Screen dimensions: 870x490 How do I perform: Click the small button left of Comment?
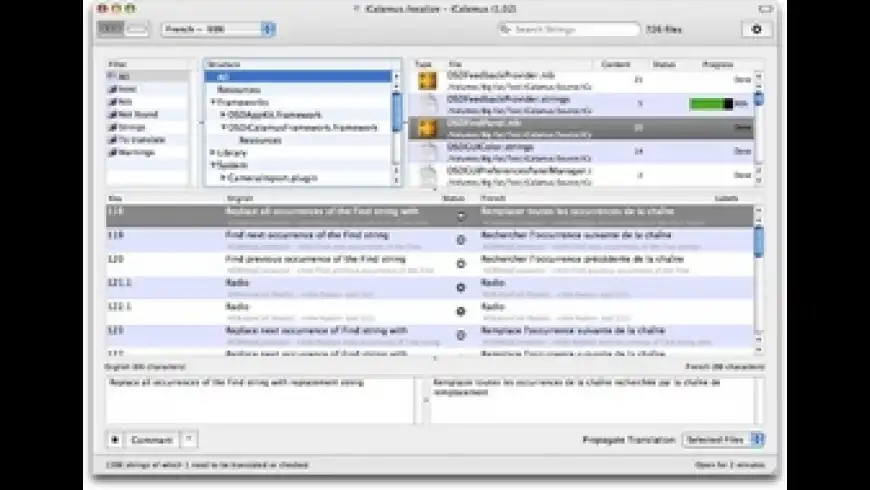115,440
